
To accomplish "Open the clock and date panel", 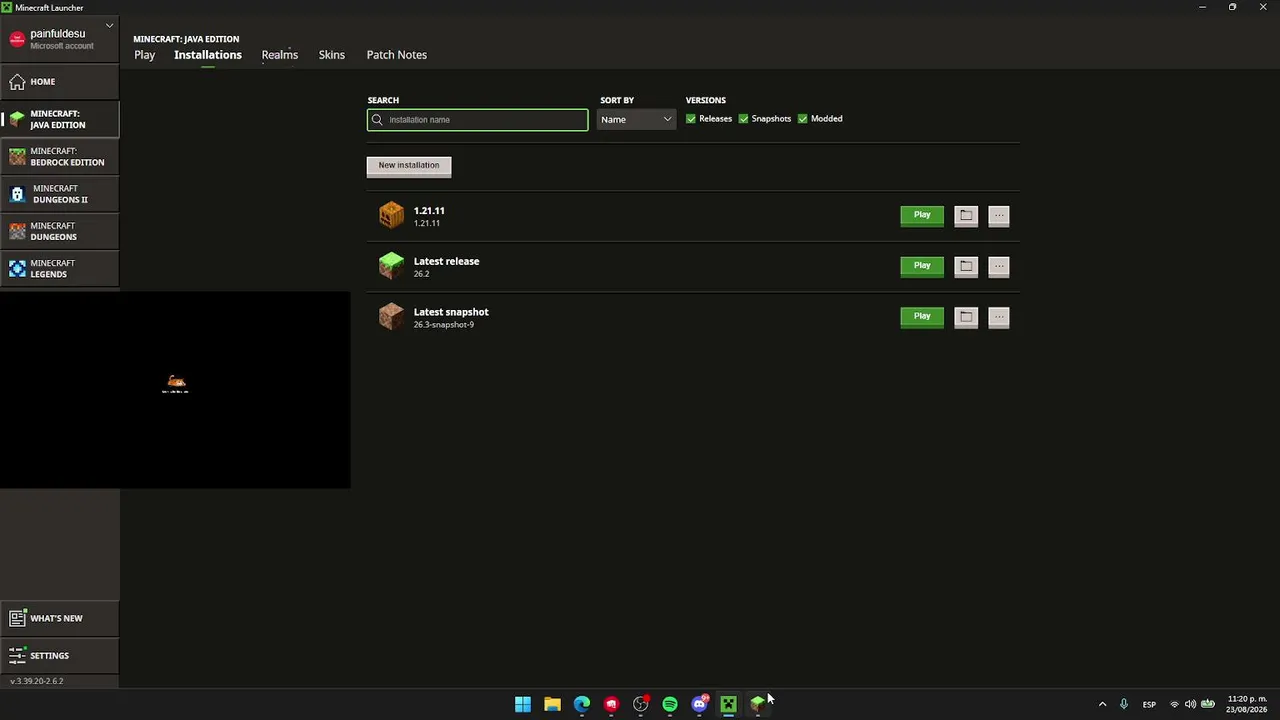I will (x=1247, y=704).
